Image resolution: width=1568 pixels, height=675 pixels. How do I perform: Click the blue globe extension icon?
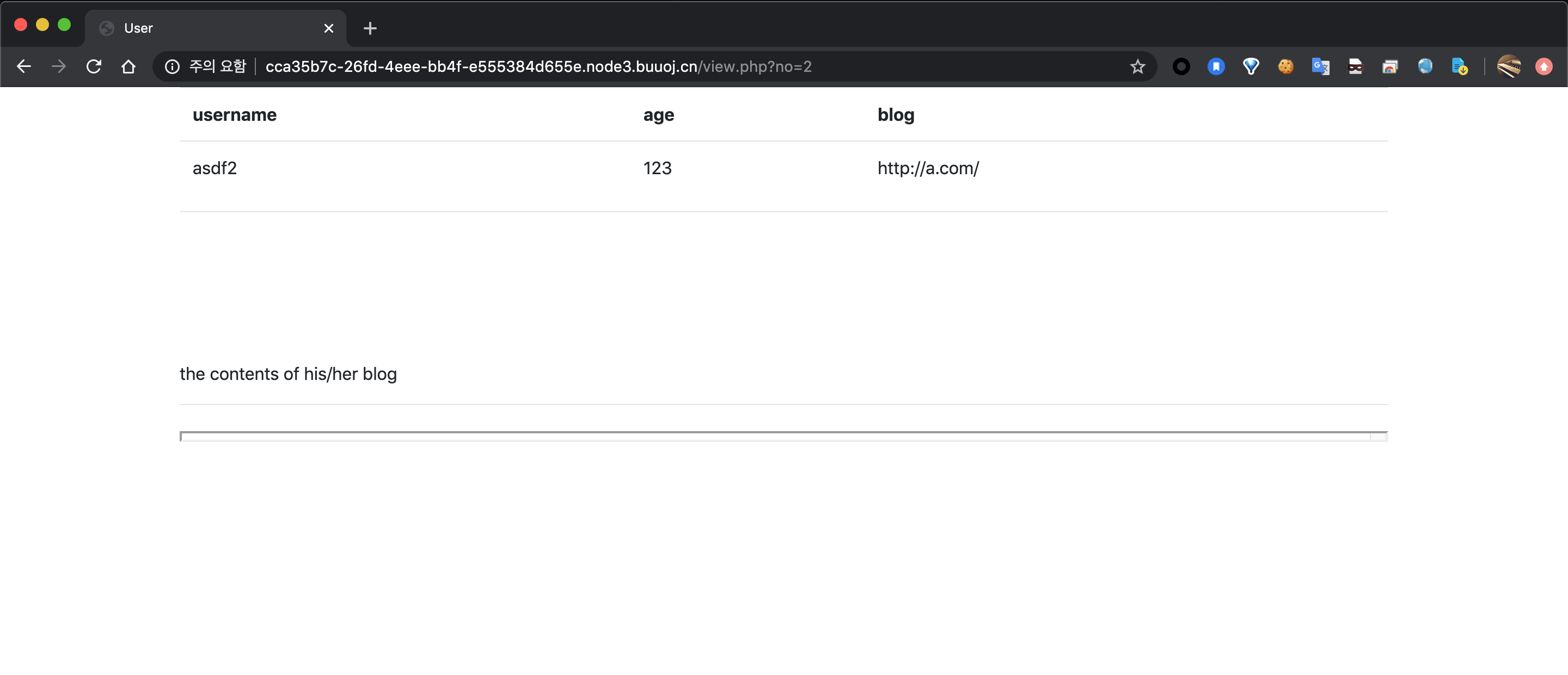coord(1424,66)
